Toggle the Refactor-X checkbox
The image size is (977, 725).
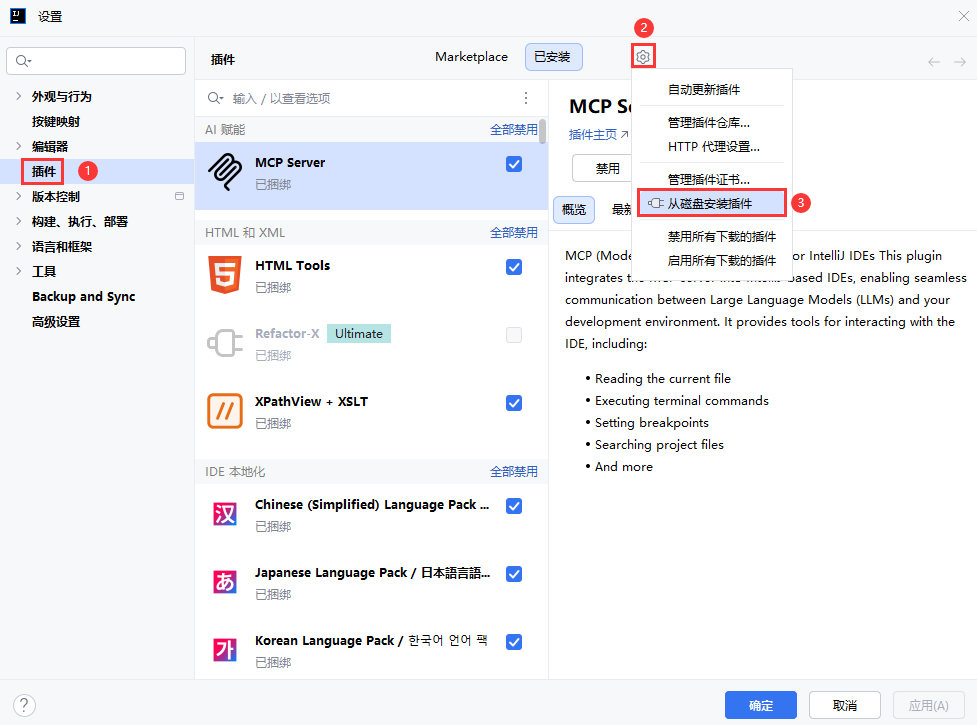click(514, 335)
